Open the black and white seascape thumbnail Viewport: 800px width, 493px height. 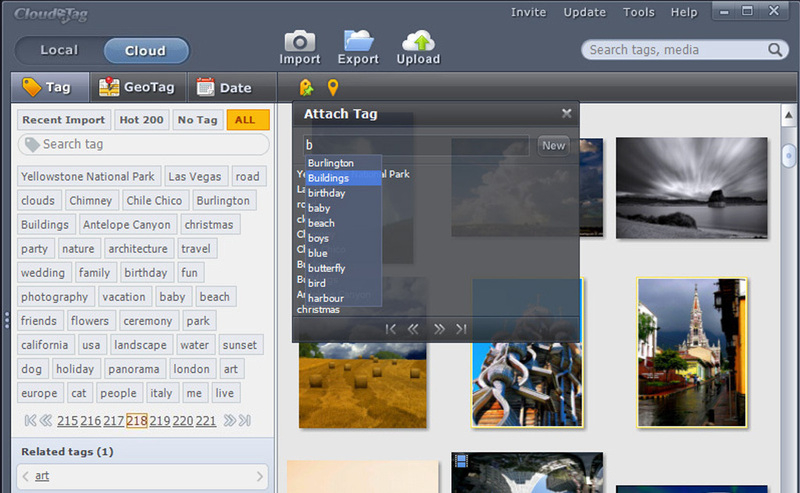click(691, 188)
